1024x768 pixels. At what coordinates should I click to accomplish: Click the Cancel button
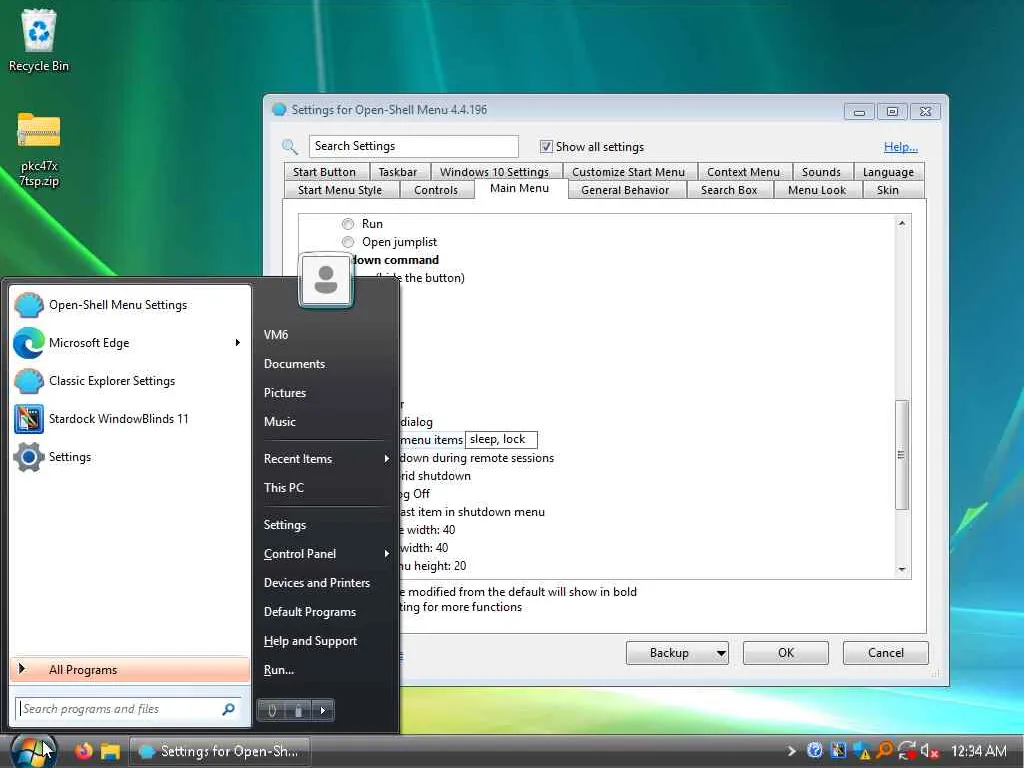coord(886,652)
